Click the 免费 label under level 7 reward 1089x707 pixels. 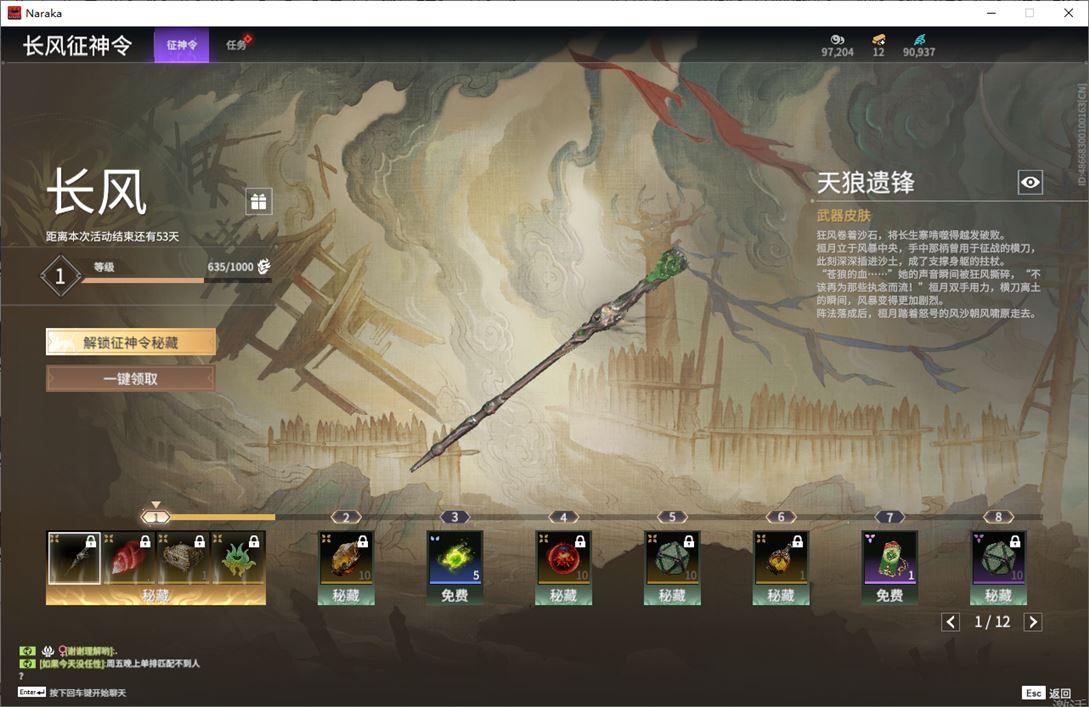tap(890, 595)
